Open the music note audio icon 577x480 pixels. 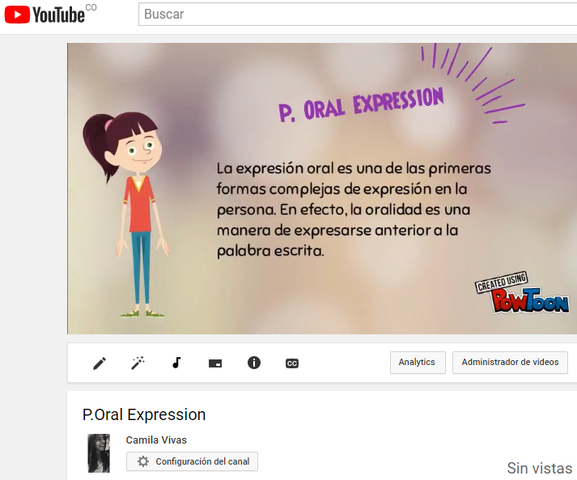(177, 363)
